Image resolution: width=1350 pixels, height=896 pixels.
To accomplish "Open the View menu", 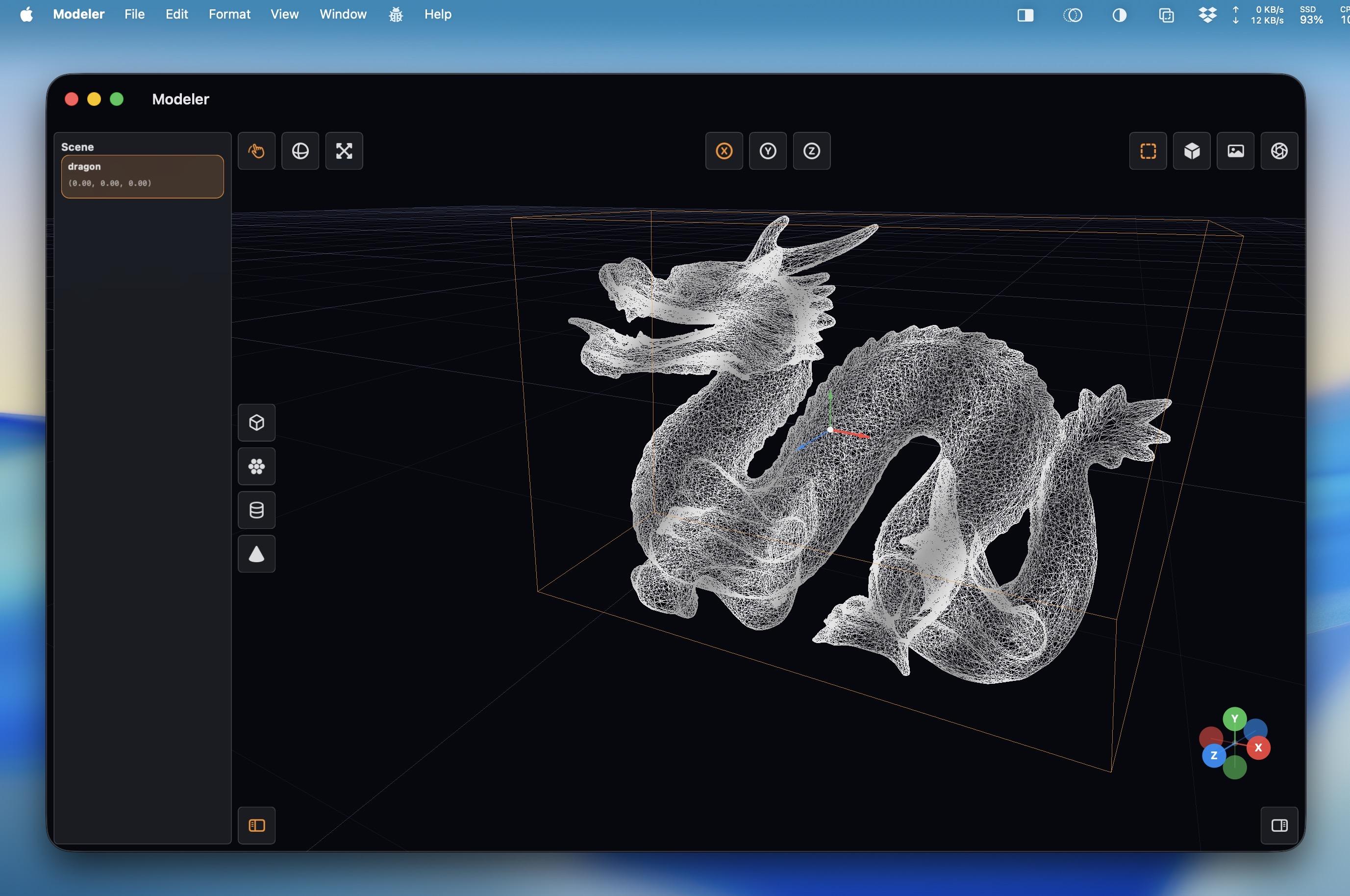I will [x=284, y=14].
